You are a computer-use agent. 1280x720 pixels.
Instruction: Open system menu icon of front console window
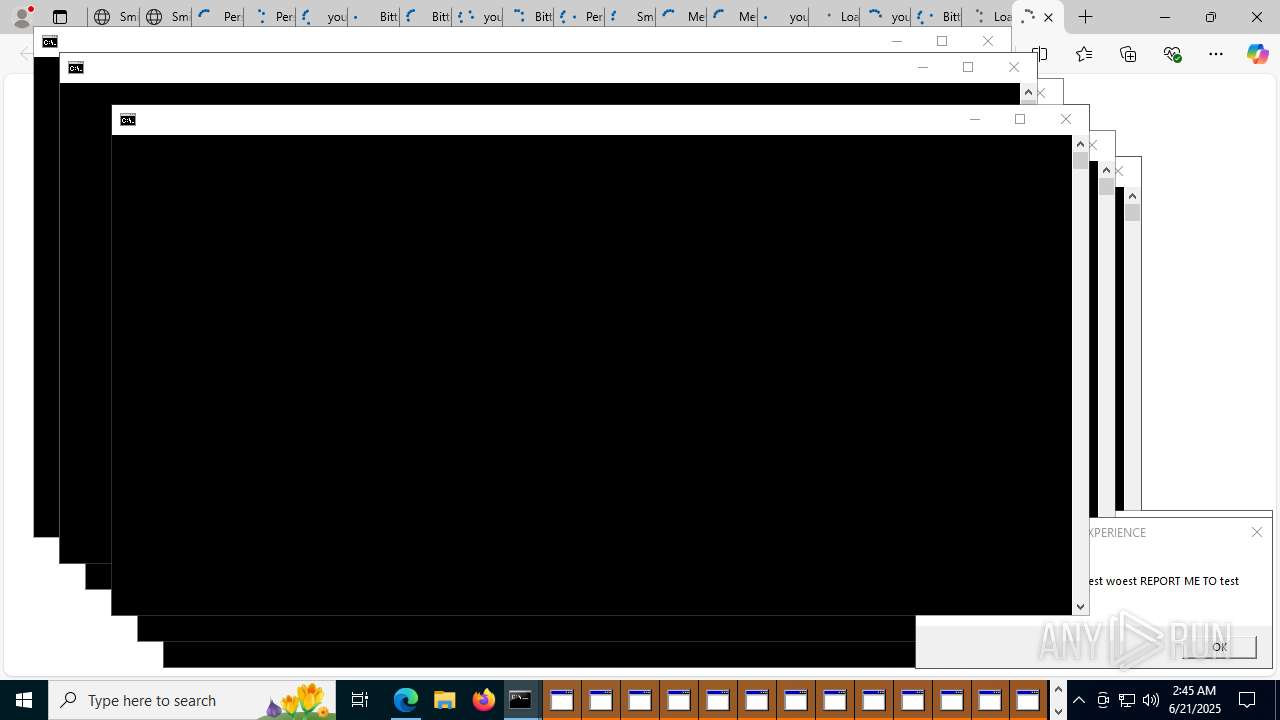point(128,120)
